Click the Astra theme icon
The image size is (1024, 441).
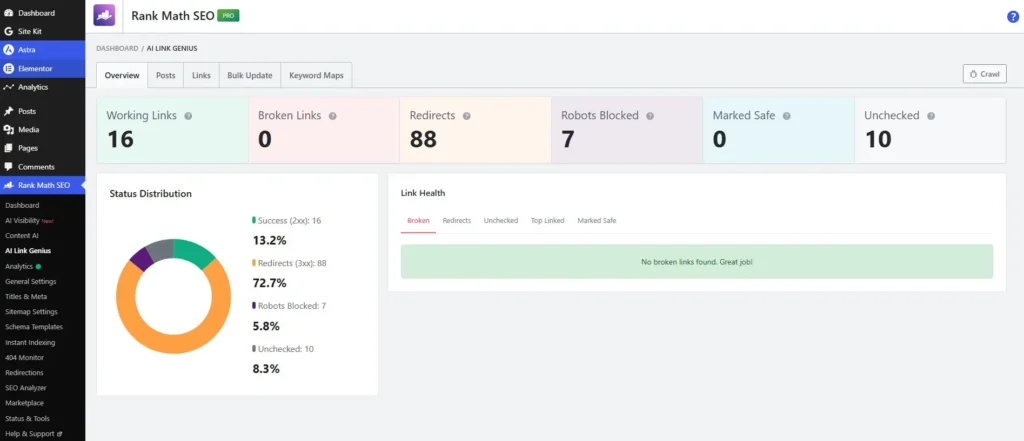pyautogui.click(x=8, y=50)
